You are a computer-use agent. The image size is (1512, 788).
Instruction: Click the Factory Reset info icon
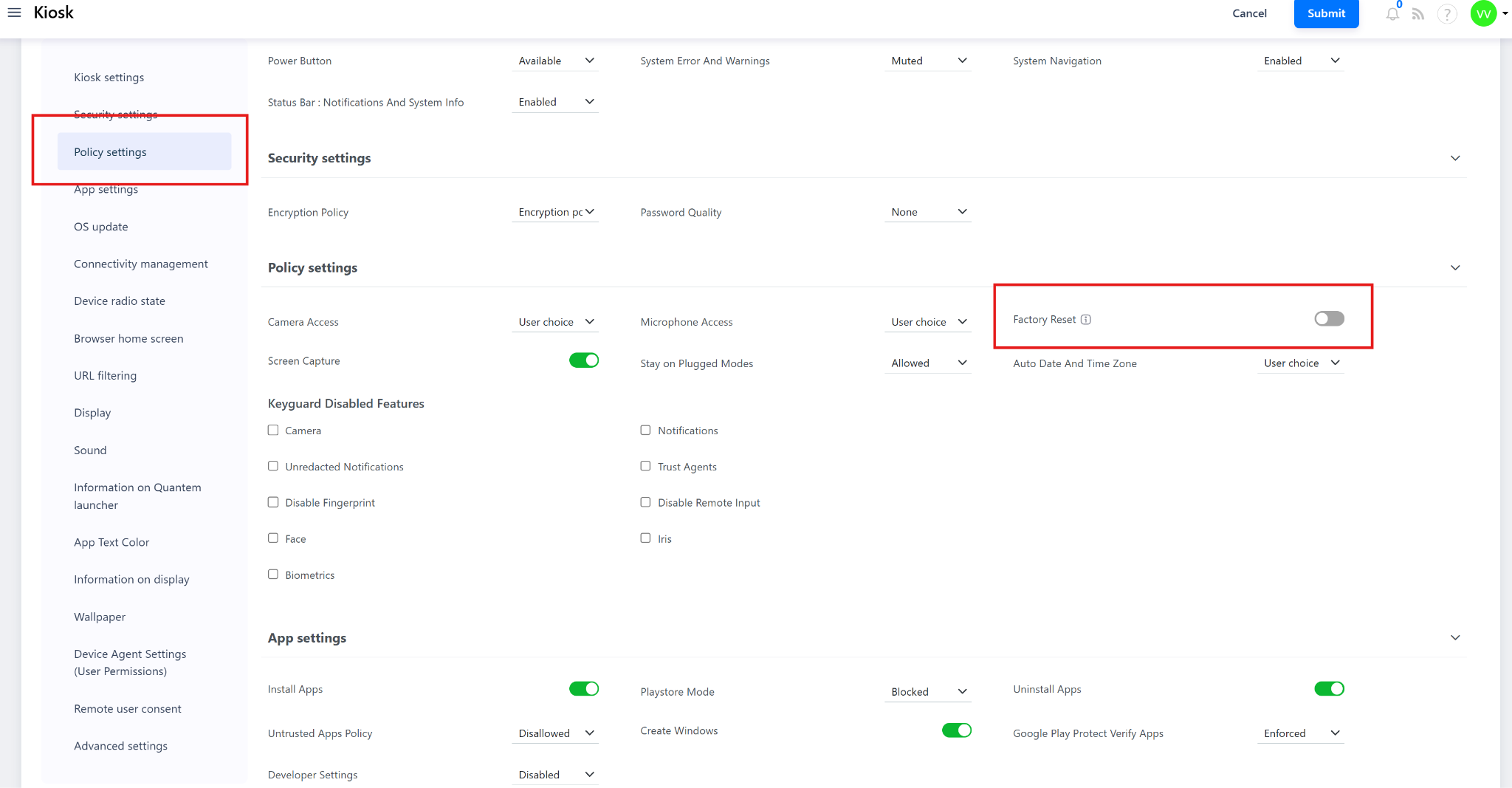click(1086, 320)
